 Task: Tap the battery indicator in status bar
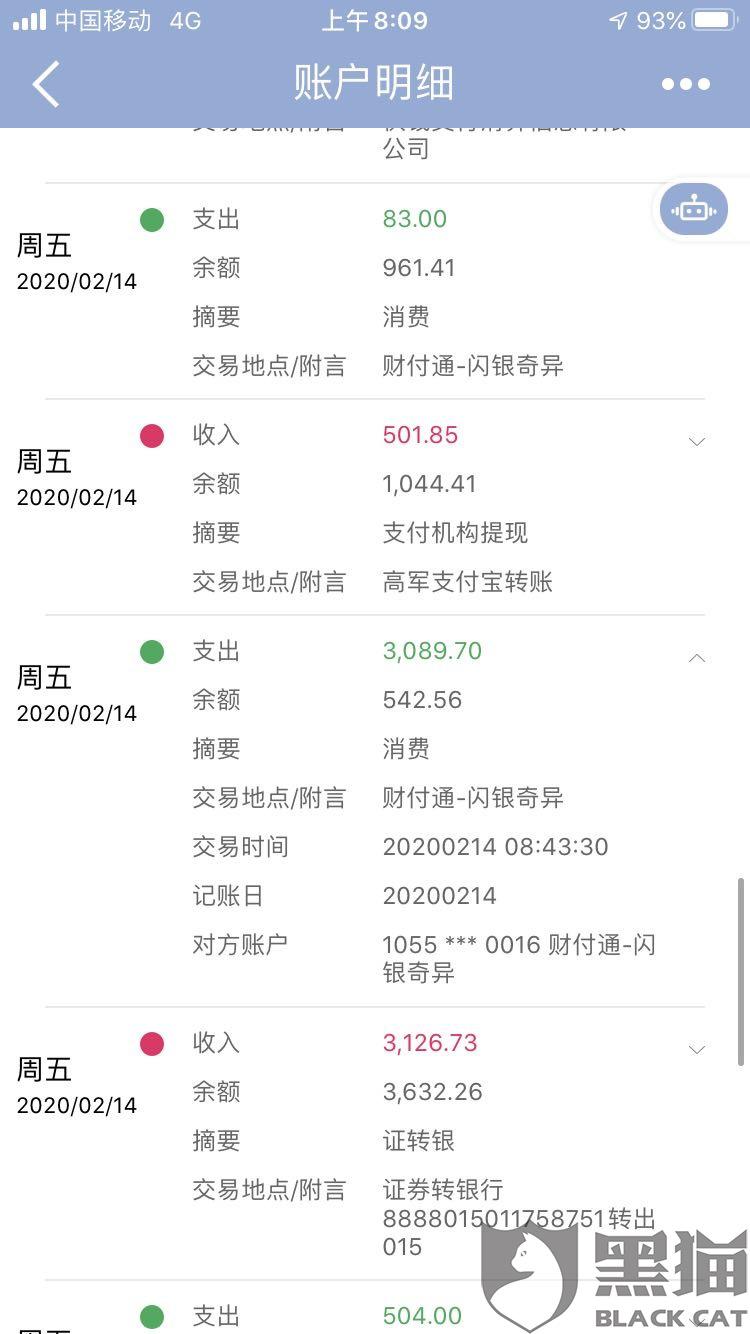pos(715,20)
